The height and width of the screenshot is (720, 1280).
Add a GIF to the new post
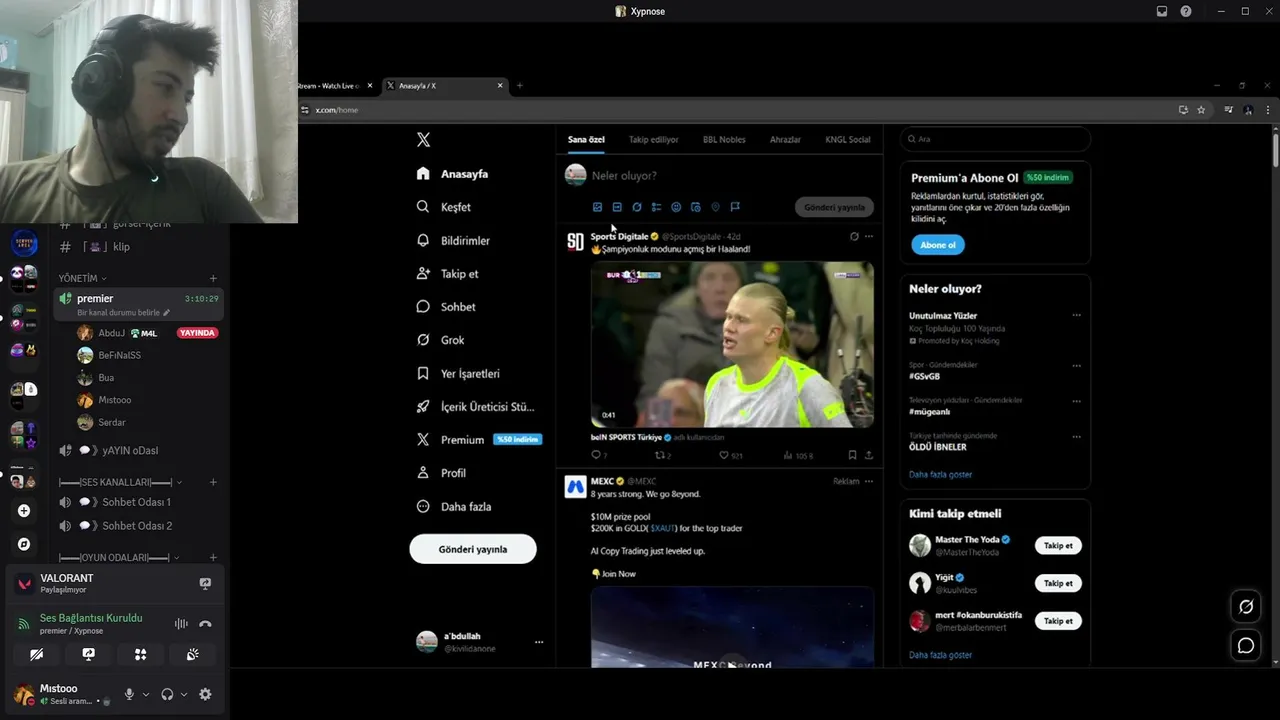coord(617,207)
